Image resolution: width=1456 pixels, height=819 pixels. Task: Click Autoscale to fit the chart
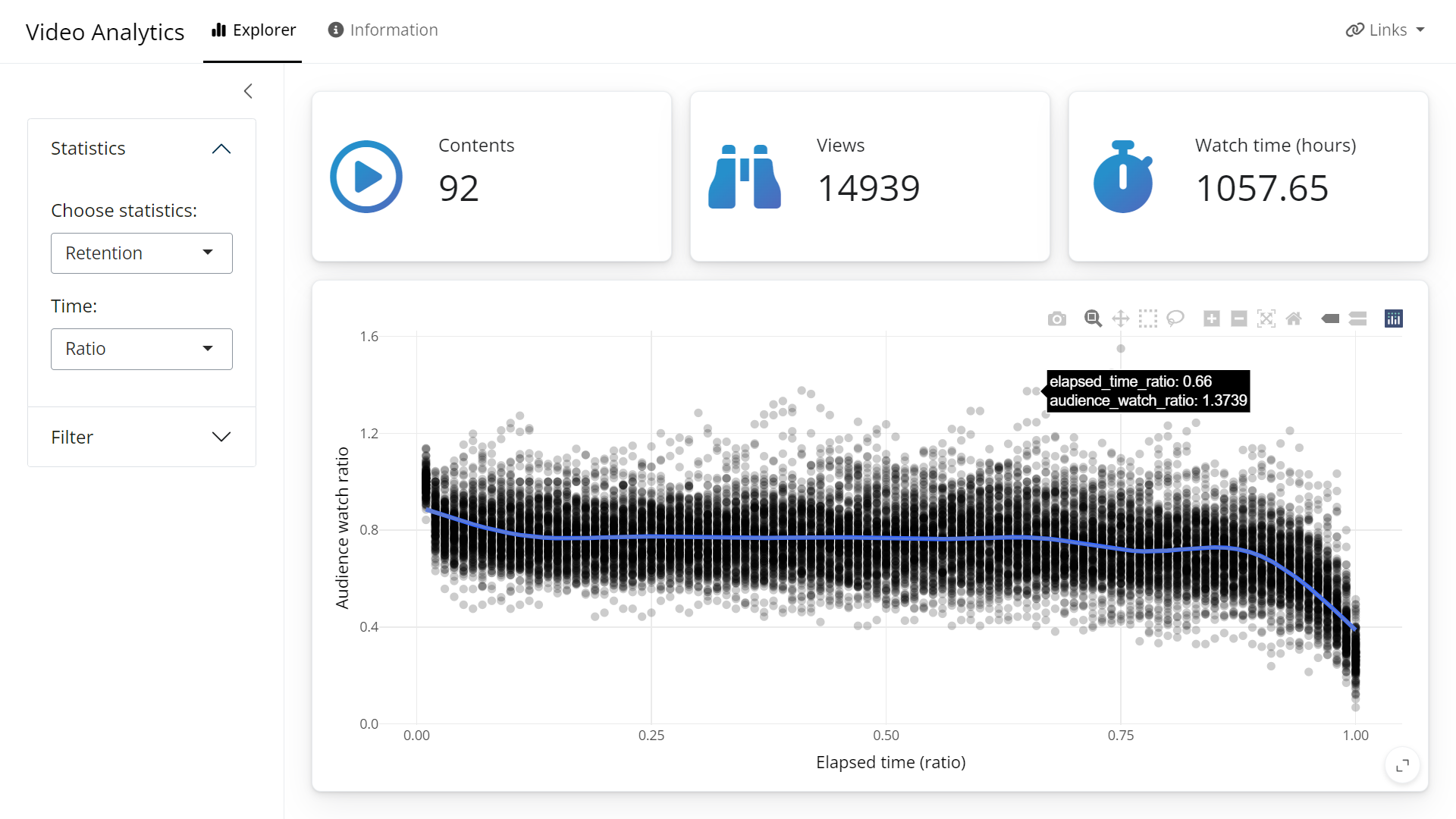tap(1266, 318)
